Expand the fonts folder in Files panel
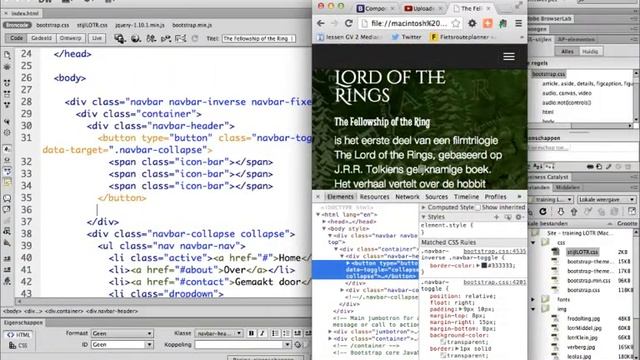 [533, 300]
